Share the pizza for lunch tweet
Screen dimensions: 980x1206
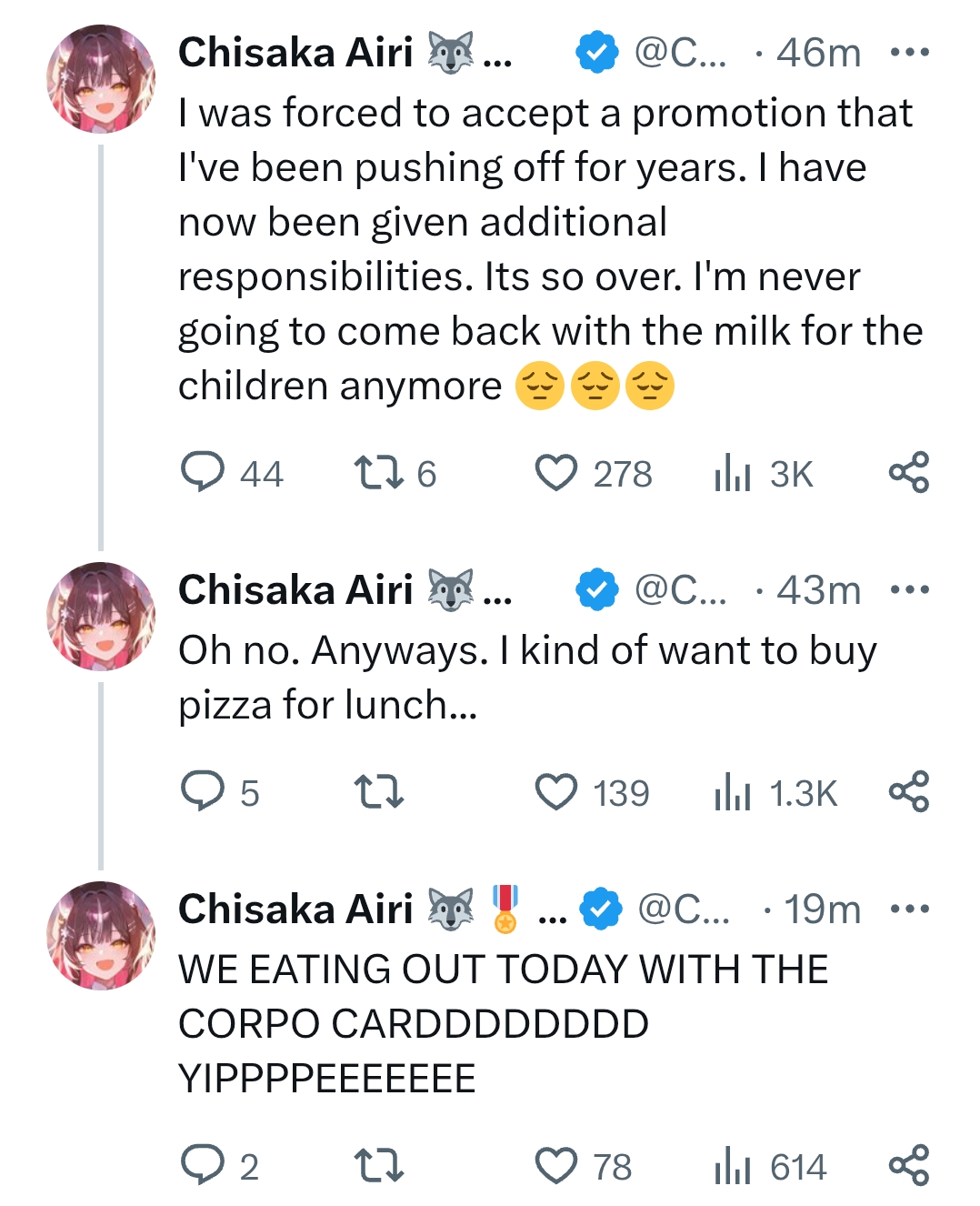909,790
